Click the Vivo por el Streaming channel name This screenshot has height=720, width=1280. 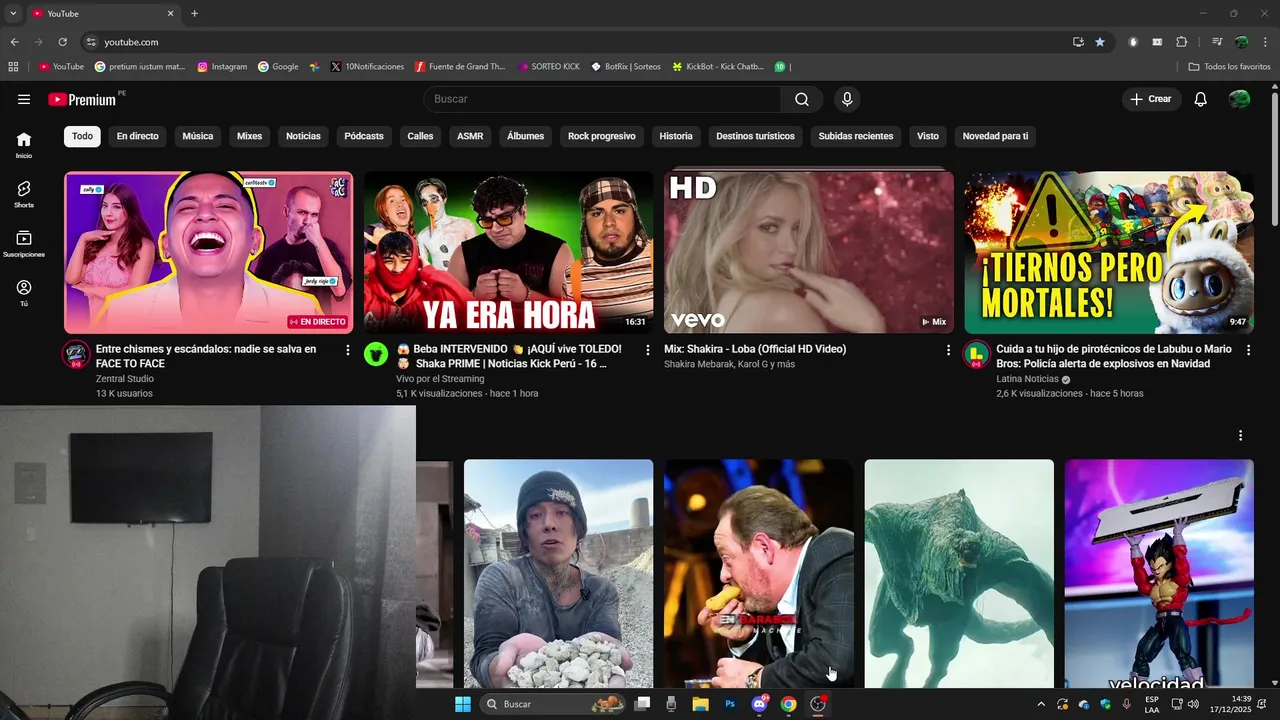coord(440,379)
